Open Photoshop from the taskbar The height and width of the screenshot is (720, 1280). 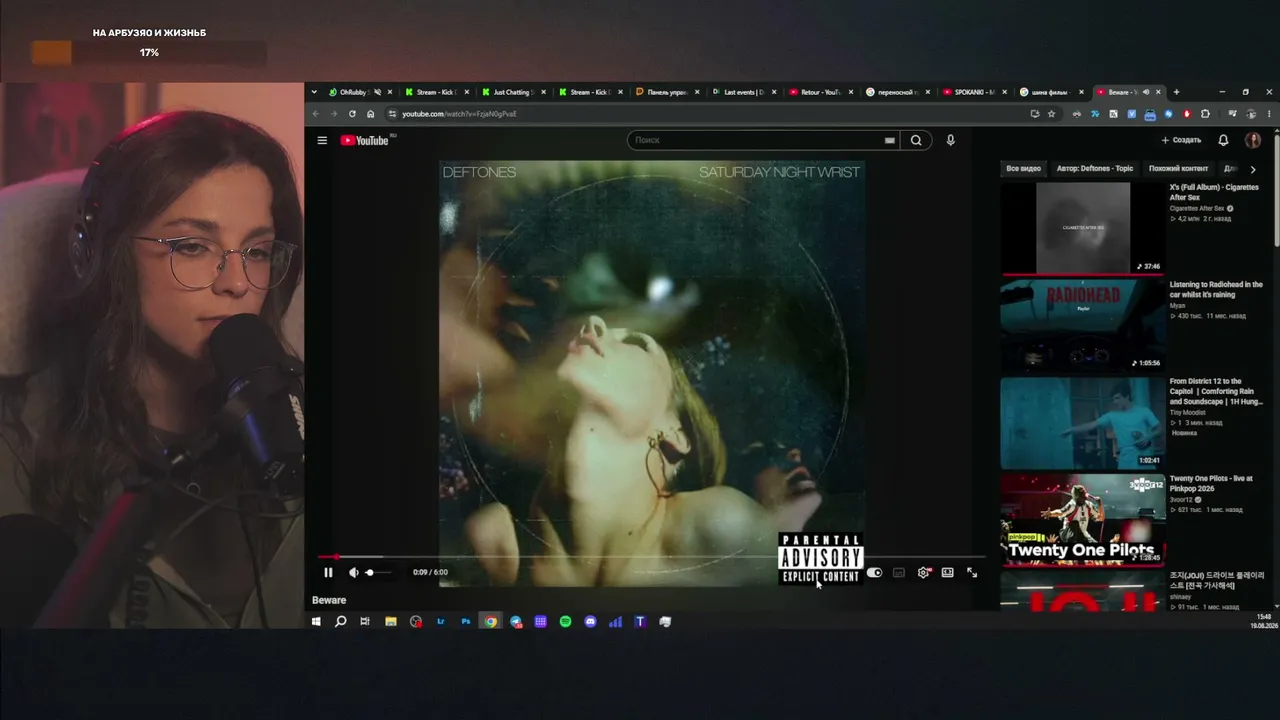click(466, 622)
